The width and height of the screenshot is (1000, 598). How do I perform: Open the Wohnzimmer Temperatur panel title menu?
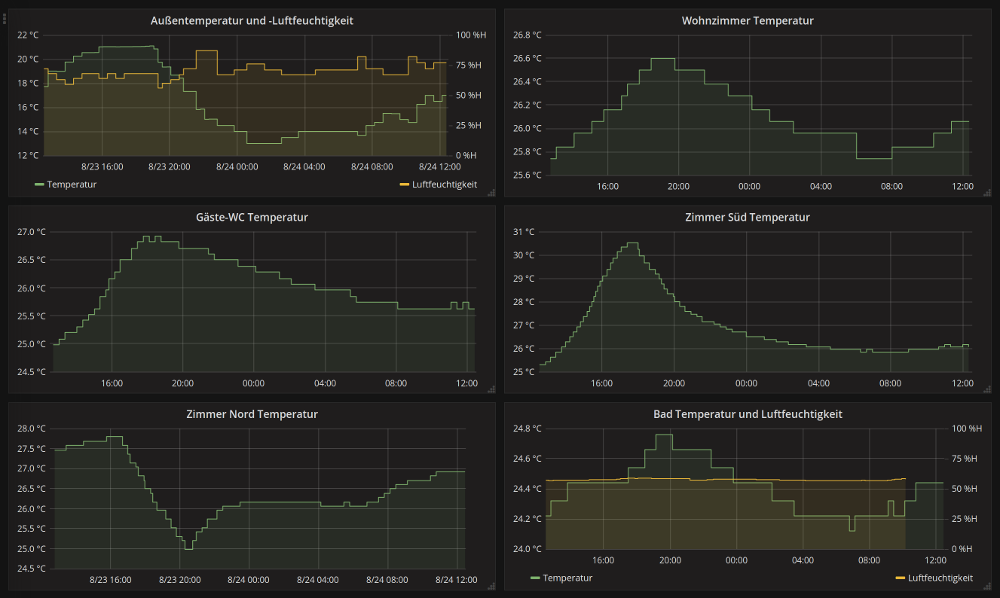click(747, 21)
